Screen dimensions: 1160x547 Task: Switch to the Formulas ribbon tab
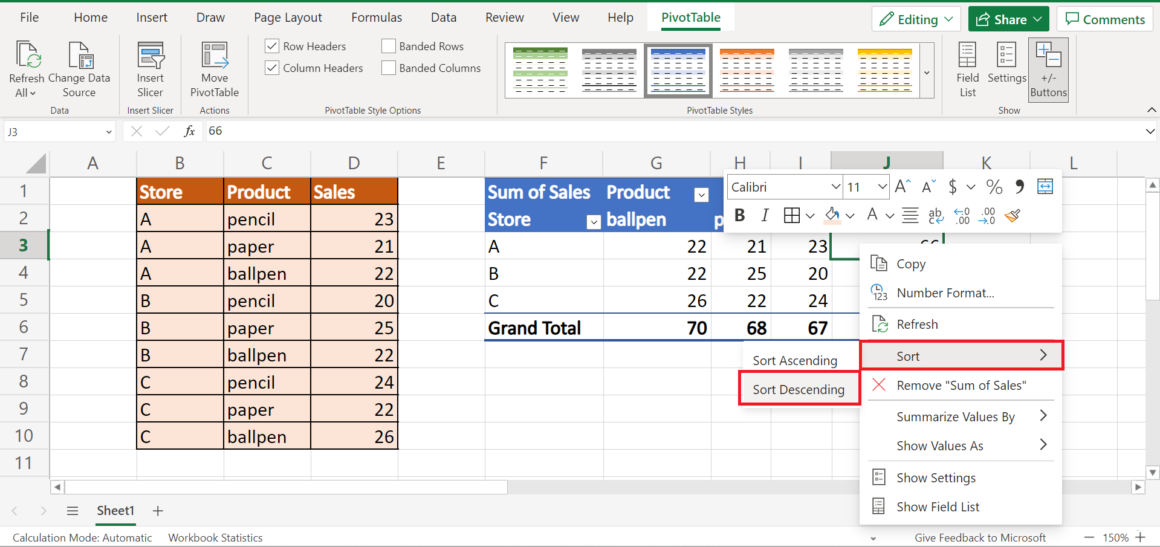point(376,18)
